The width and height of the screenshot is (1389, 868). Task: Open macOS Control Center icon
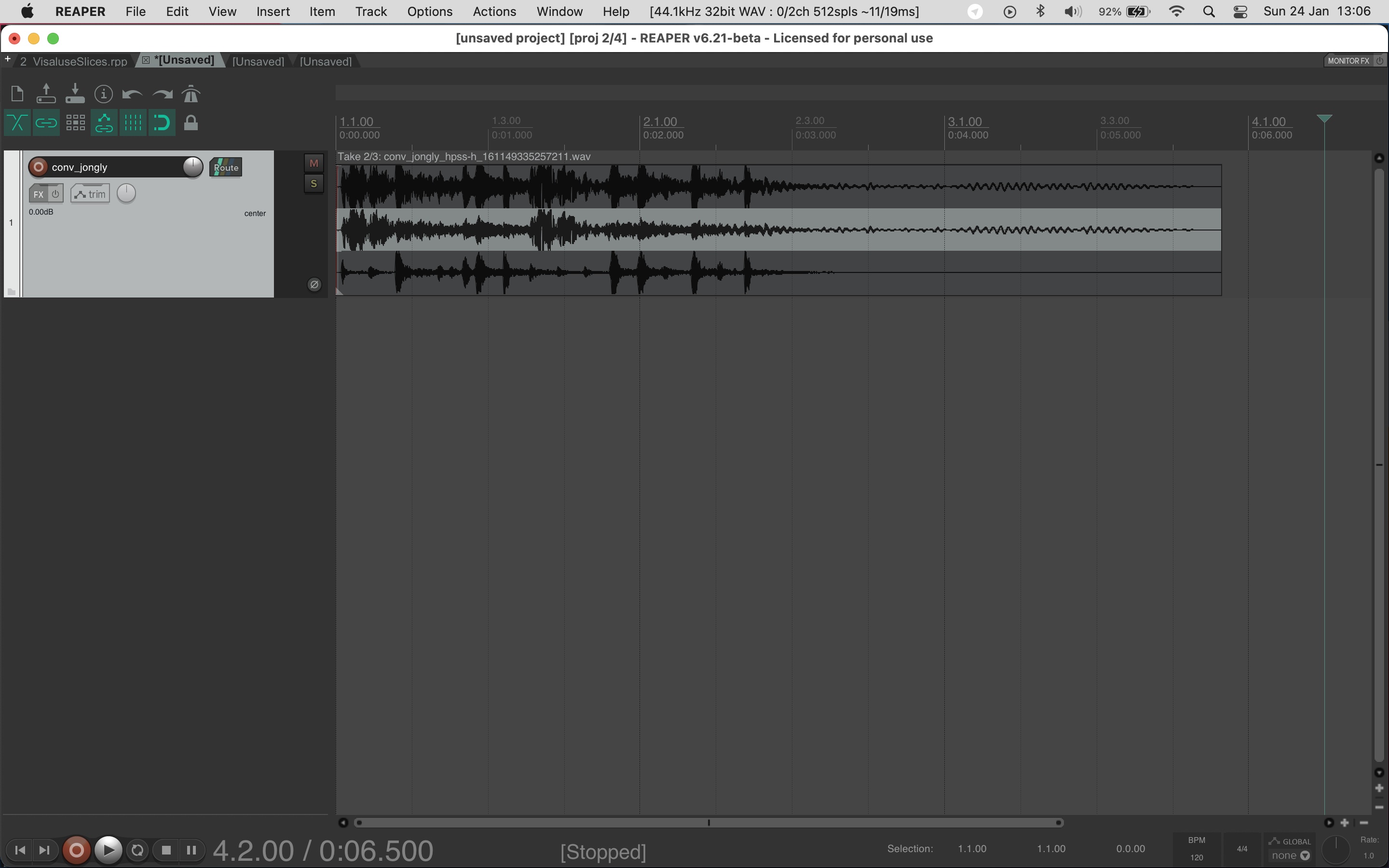pos(1240,12)
